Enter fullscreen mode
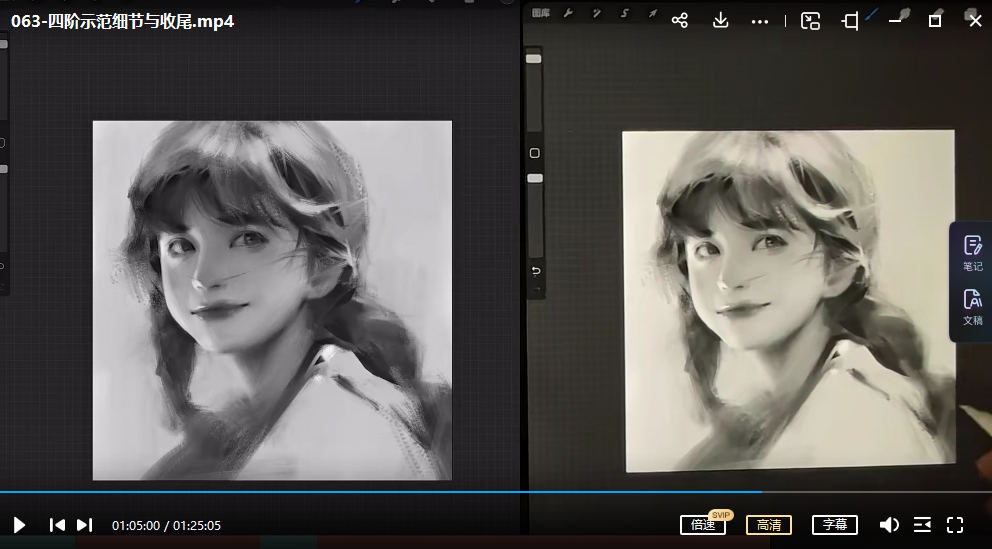This screenshot has height=549, width=992. [954, 525]
